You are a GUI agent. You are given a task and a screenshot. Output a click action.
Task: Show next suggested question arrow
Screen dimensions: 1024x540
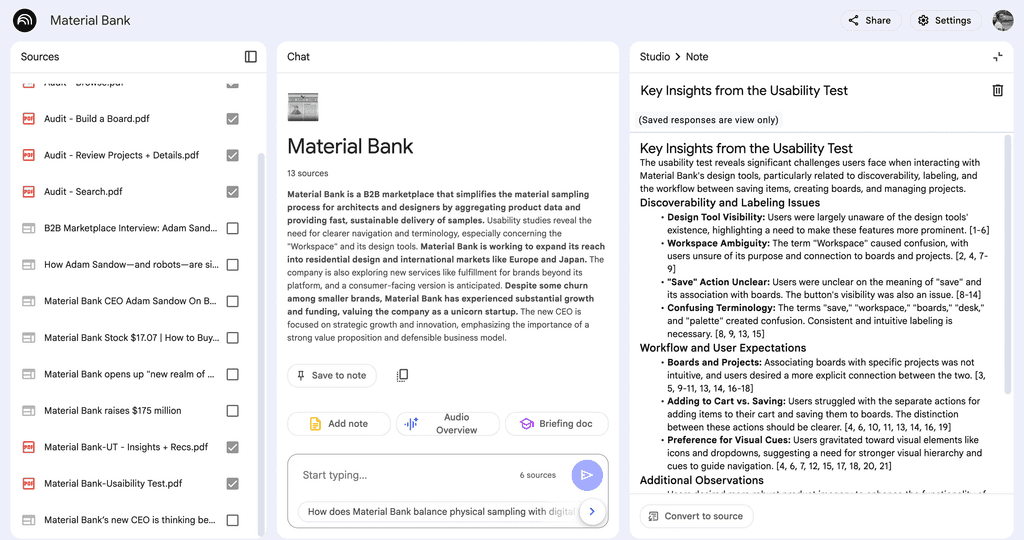pos(592,512)
